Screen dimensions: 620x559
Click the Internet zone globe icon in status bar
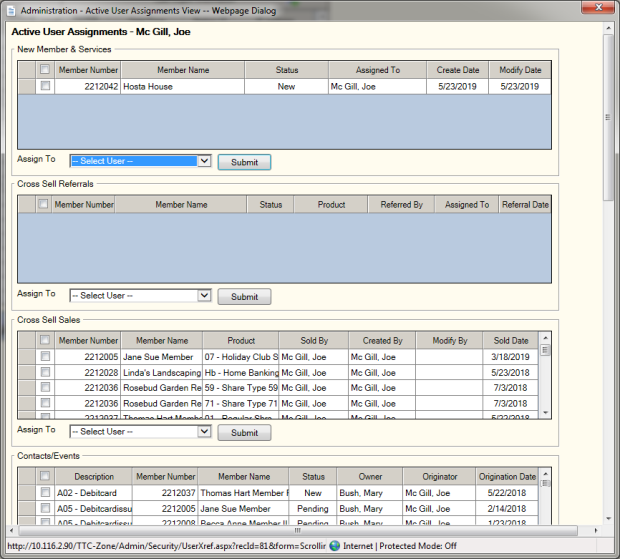pyautogui.click(x=335, y=546)
